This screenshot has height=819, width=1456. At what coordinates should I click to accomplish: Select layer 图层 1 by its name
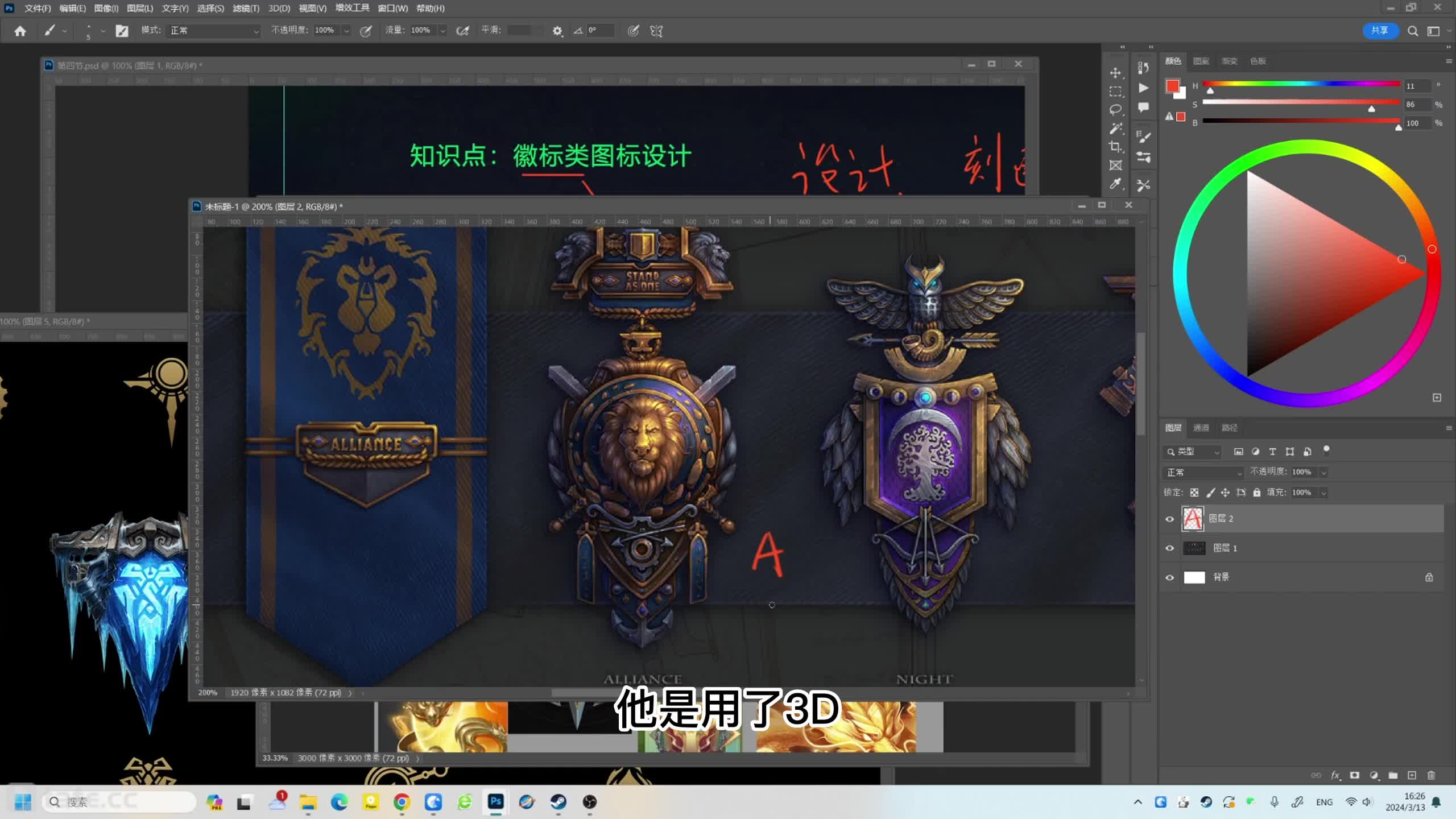pos(1225,548)
